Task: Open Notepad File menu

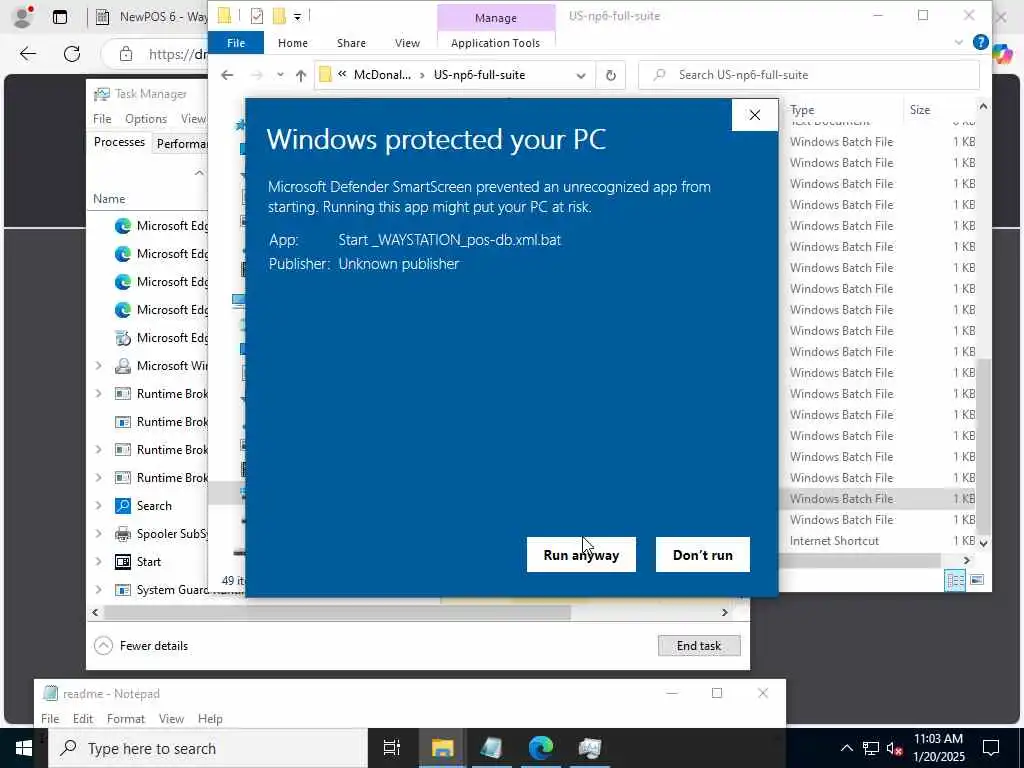Action: click(50, 718)
